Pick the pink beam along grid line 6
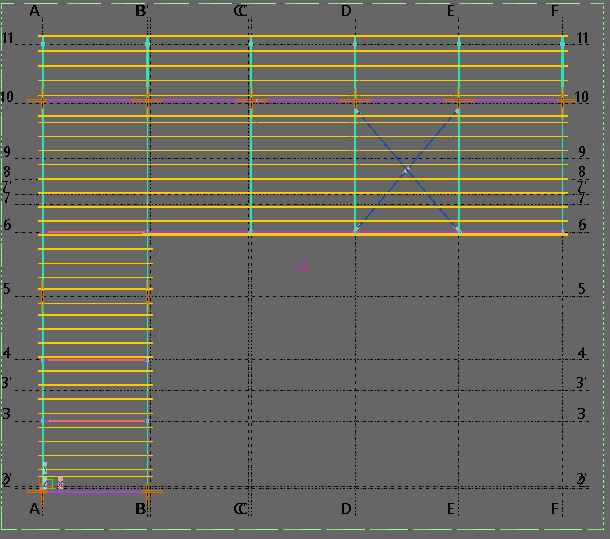610x539 pixels. [300, 233]
